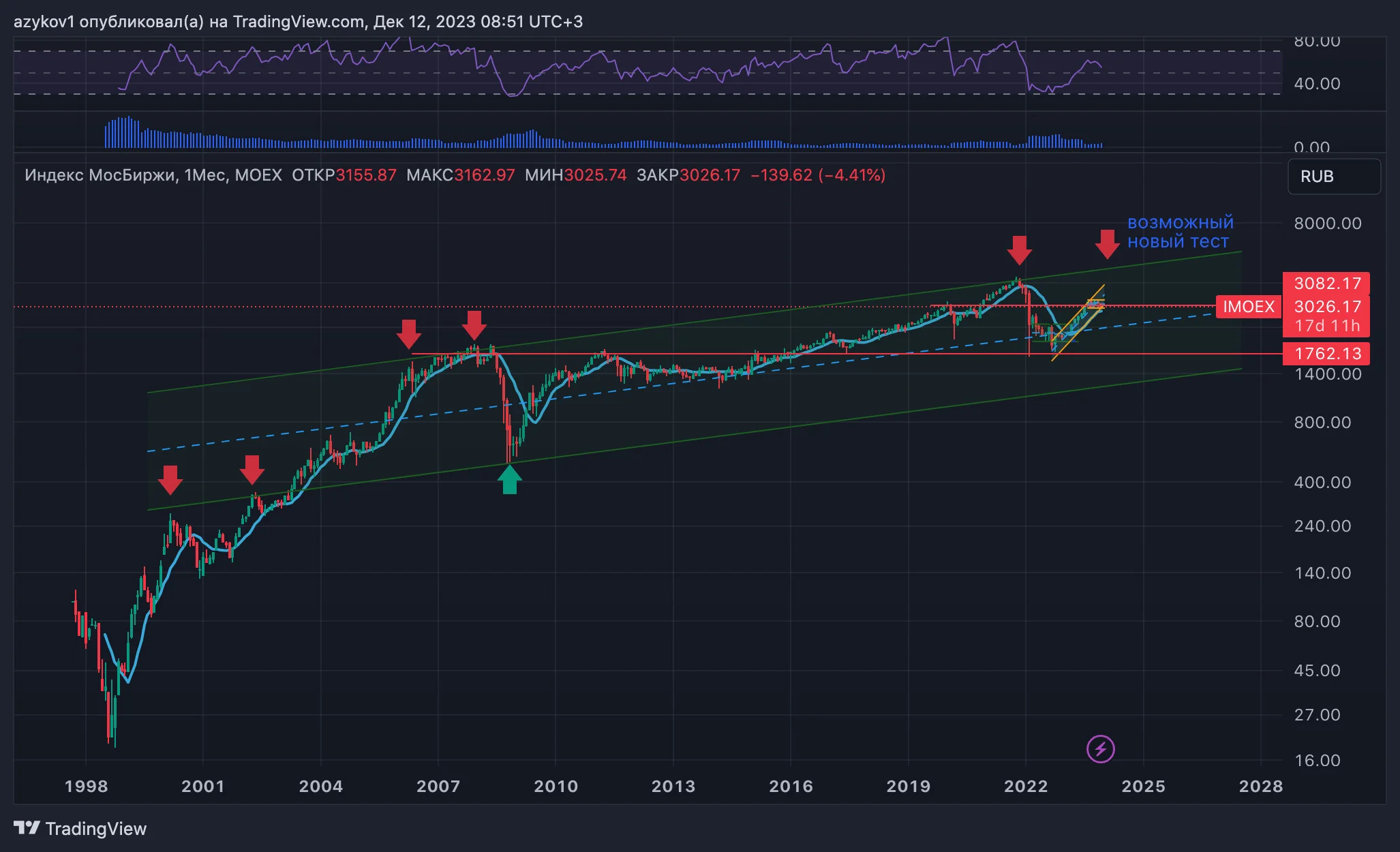Click the 16.00 price axis label
The height and width of the screenshot is (852, 1400).
click(x=1317, y=761)
